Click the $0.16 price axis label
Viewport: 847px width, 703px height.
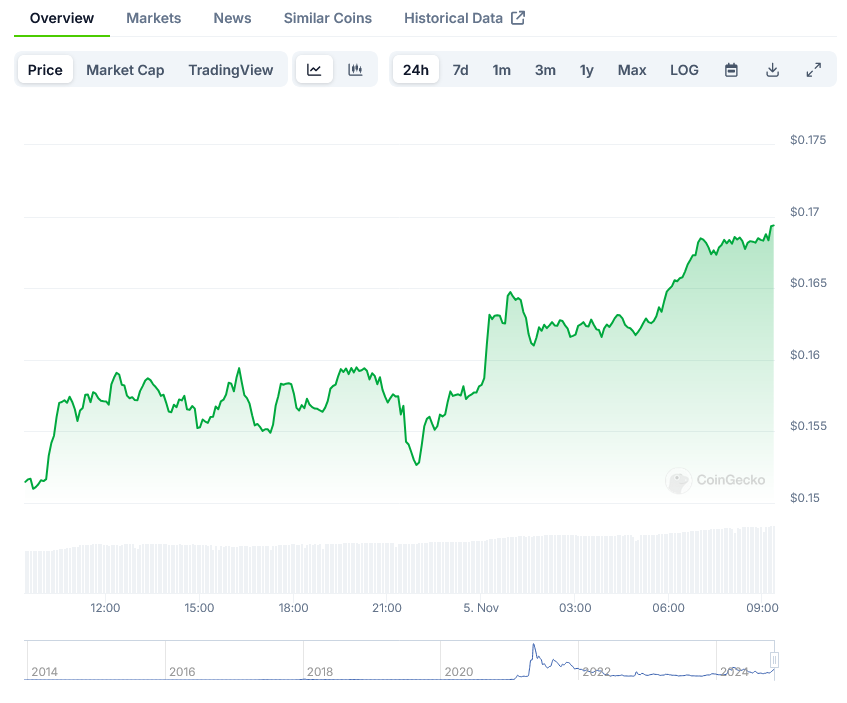[x=805, y=355]
